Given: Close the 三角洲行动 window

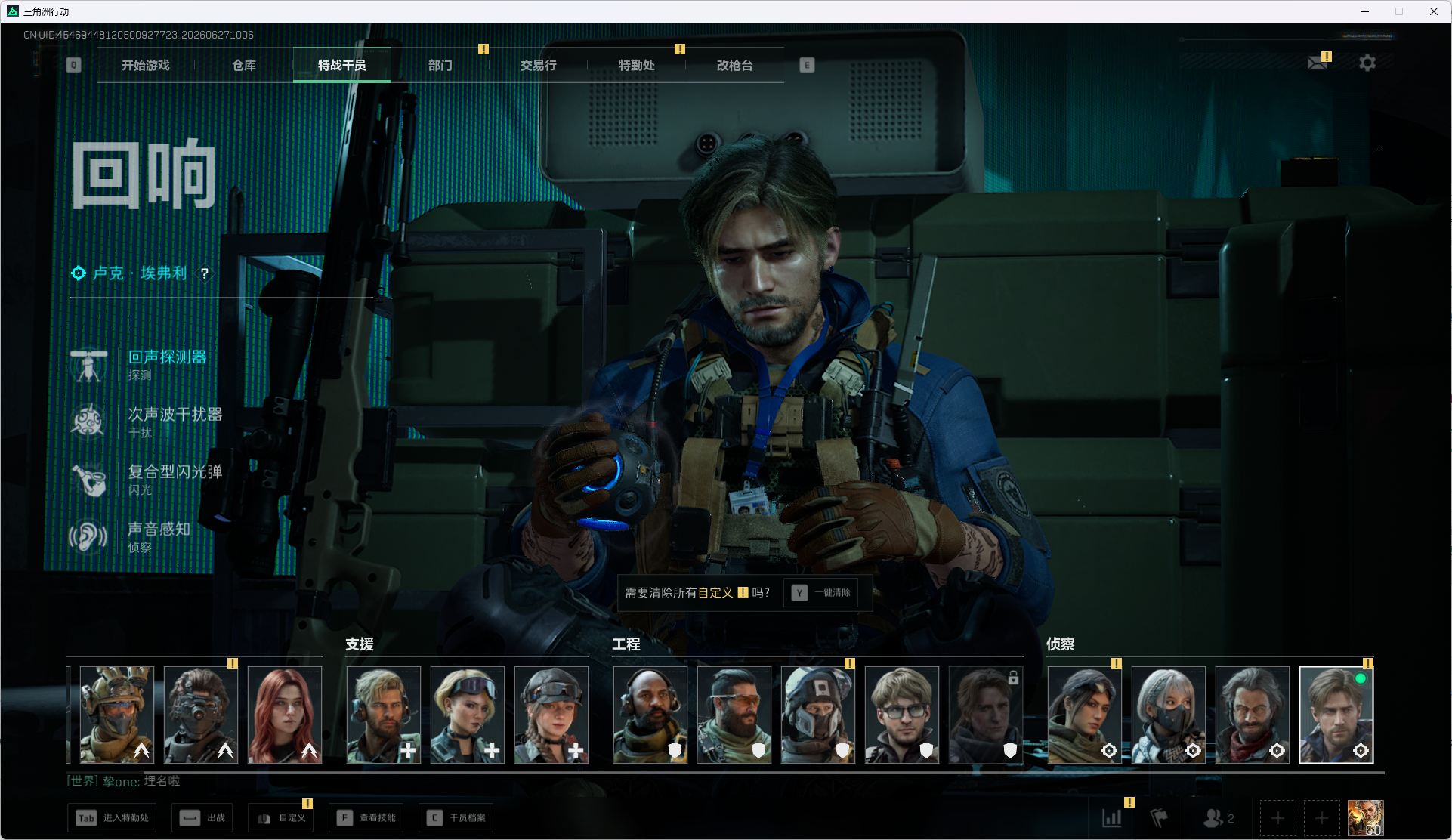Looking at the screenshot, I should click(1434, 11).
